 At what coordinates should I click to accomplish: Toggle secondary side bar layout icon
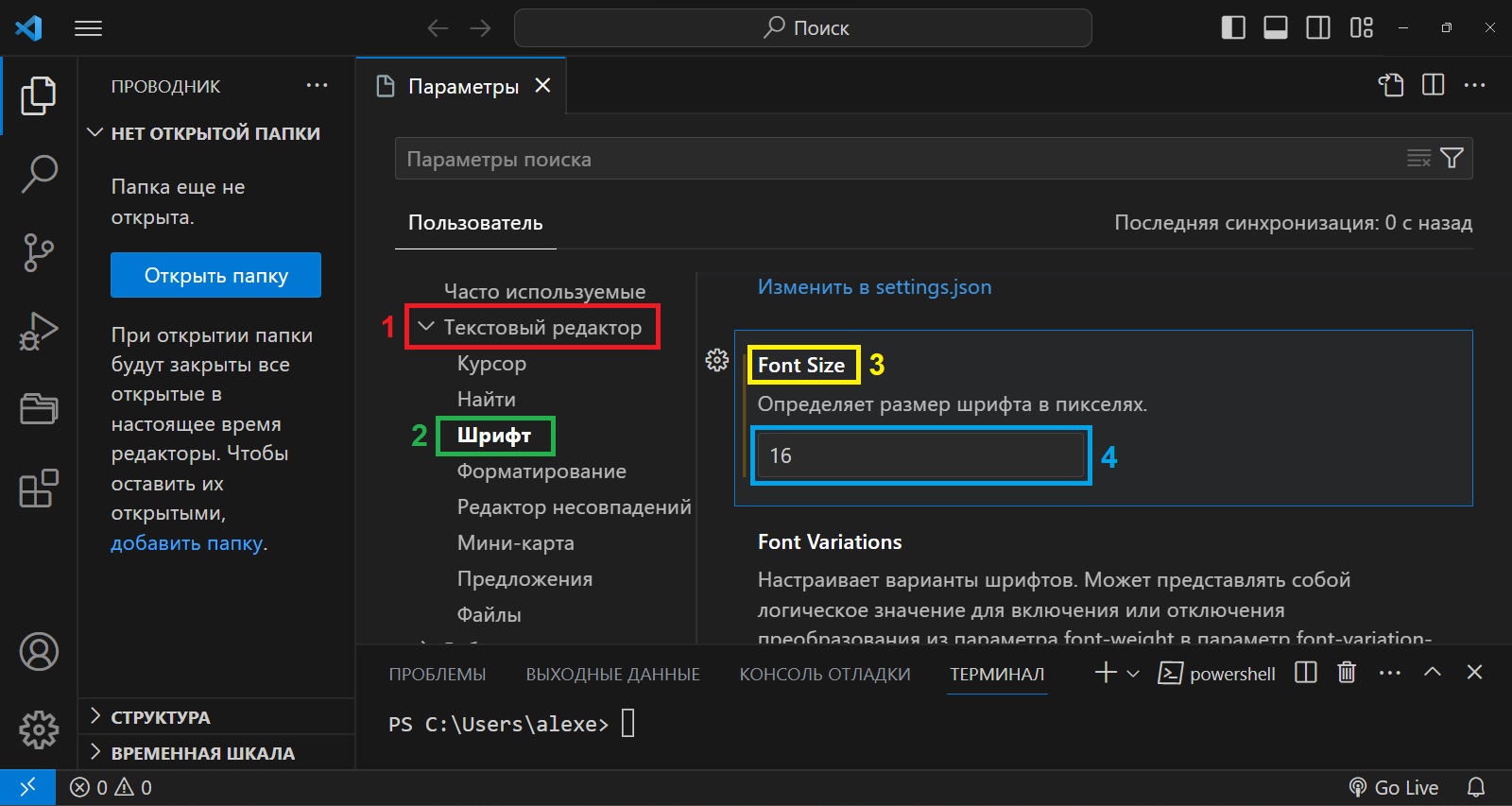1318,27
